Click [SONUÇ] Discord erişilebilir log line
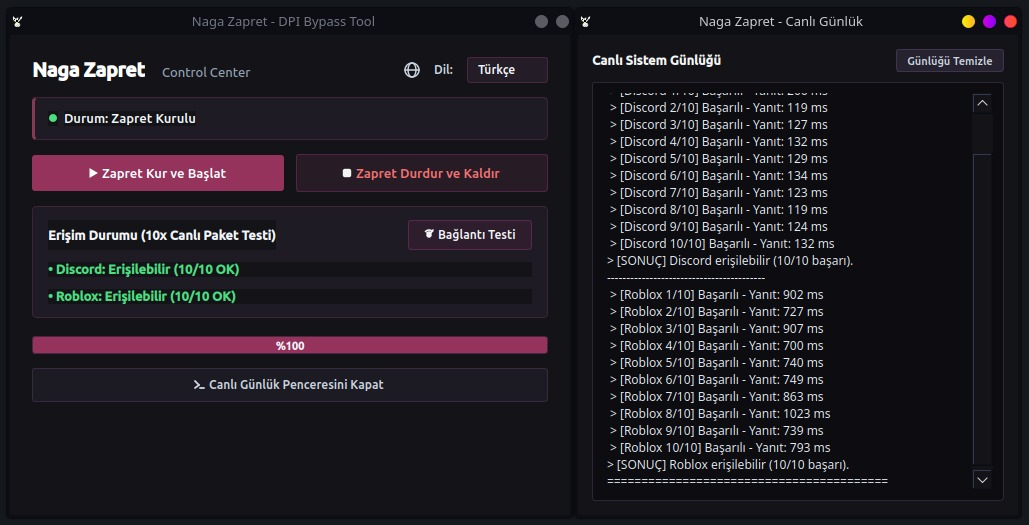The width and height of the screenshot is (1029, 525). (730, 261)
